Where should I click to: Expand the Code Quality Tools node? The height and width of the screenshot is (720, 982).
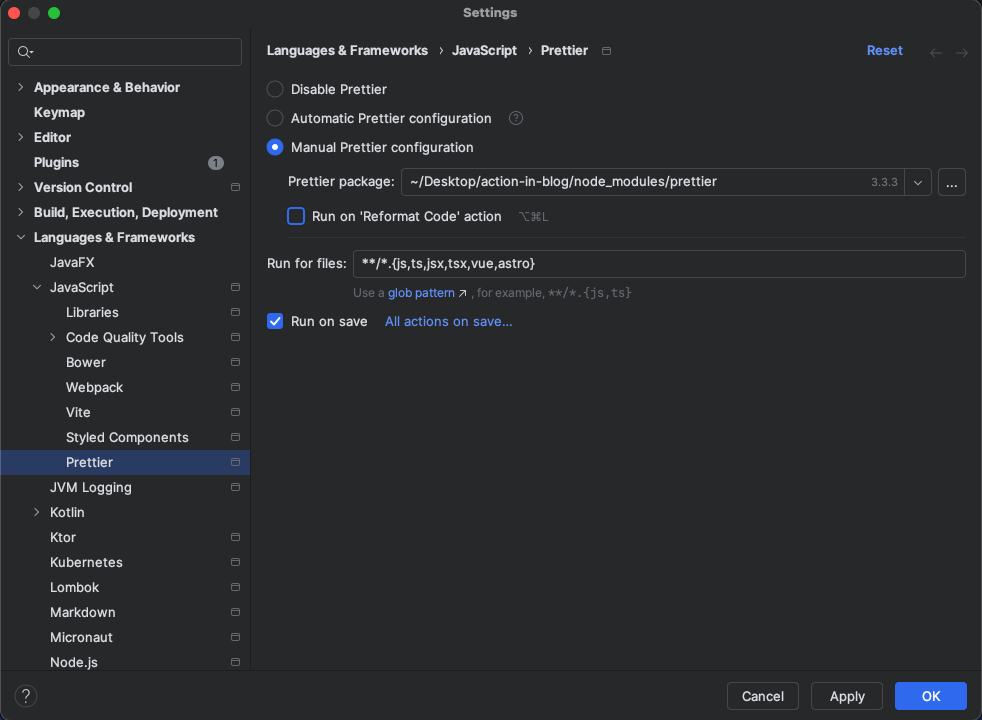(x=53, y=337)
